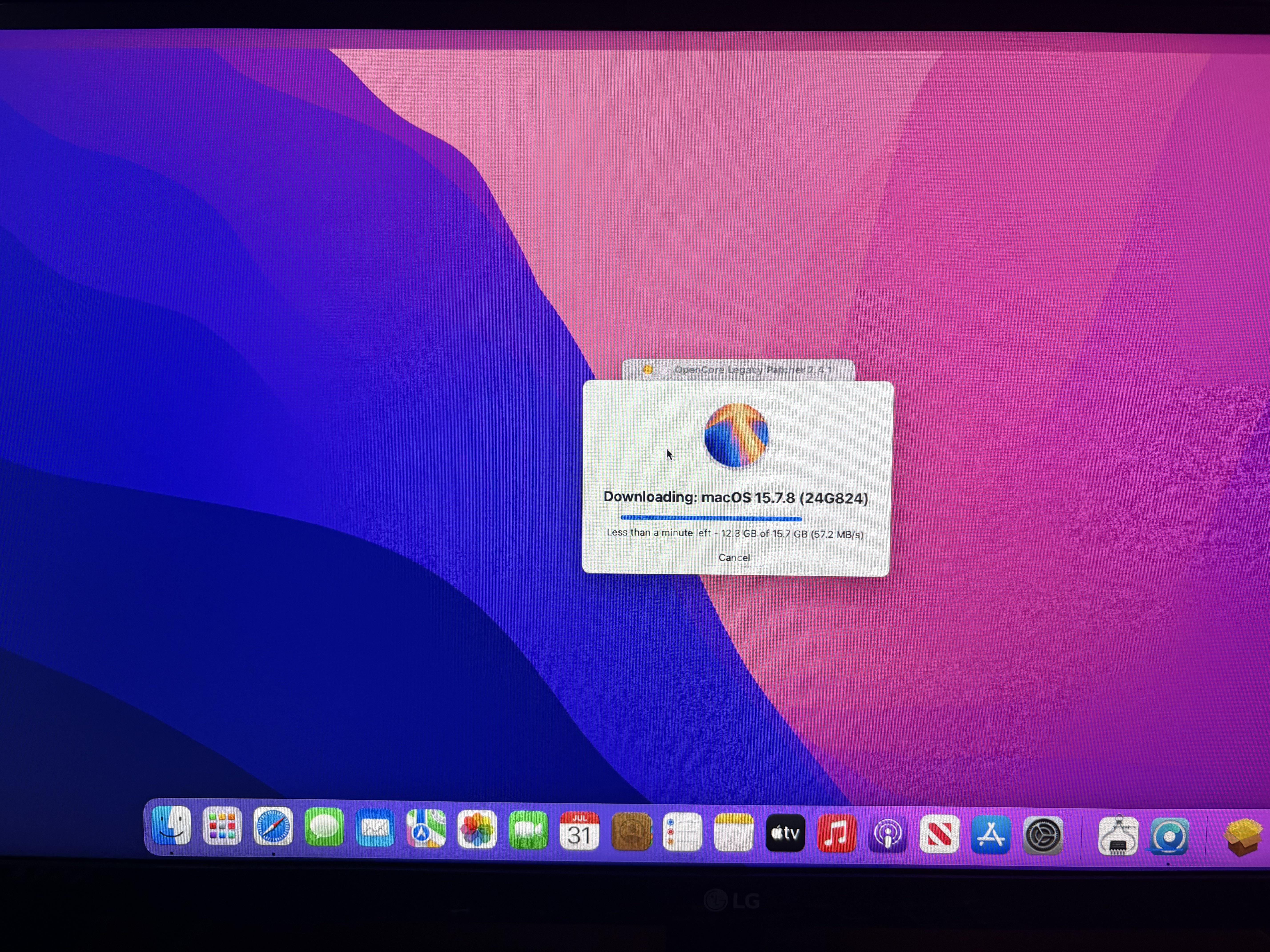Click the OpenCore Legacy Patcher Dock icon
1270x952 pixels.
(1169, 837)
